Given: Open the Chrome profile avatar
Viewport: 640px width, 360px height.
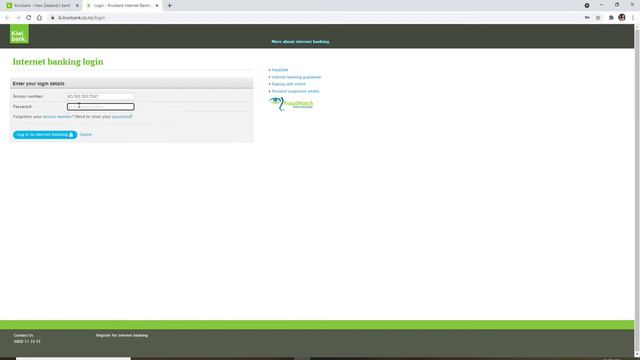Looking at the screenshot, I should click(x=622, y=18).
